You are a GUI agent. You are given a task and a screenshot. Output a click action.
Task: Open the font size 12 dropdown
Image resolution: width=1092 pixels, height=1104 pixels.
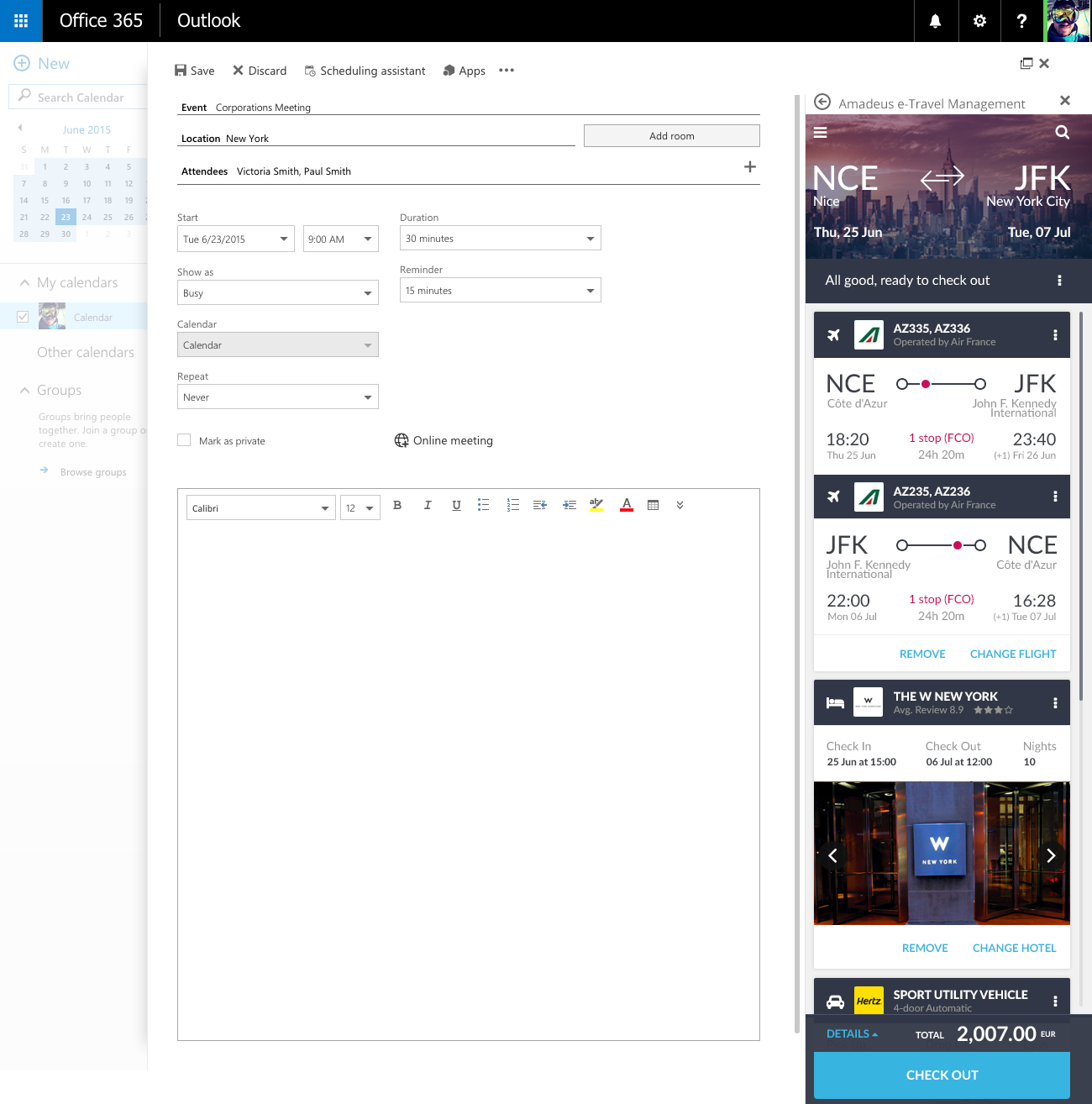tap(360, 507)
